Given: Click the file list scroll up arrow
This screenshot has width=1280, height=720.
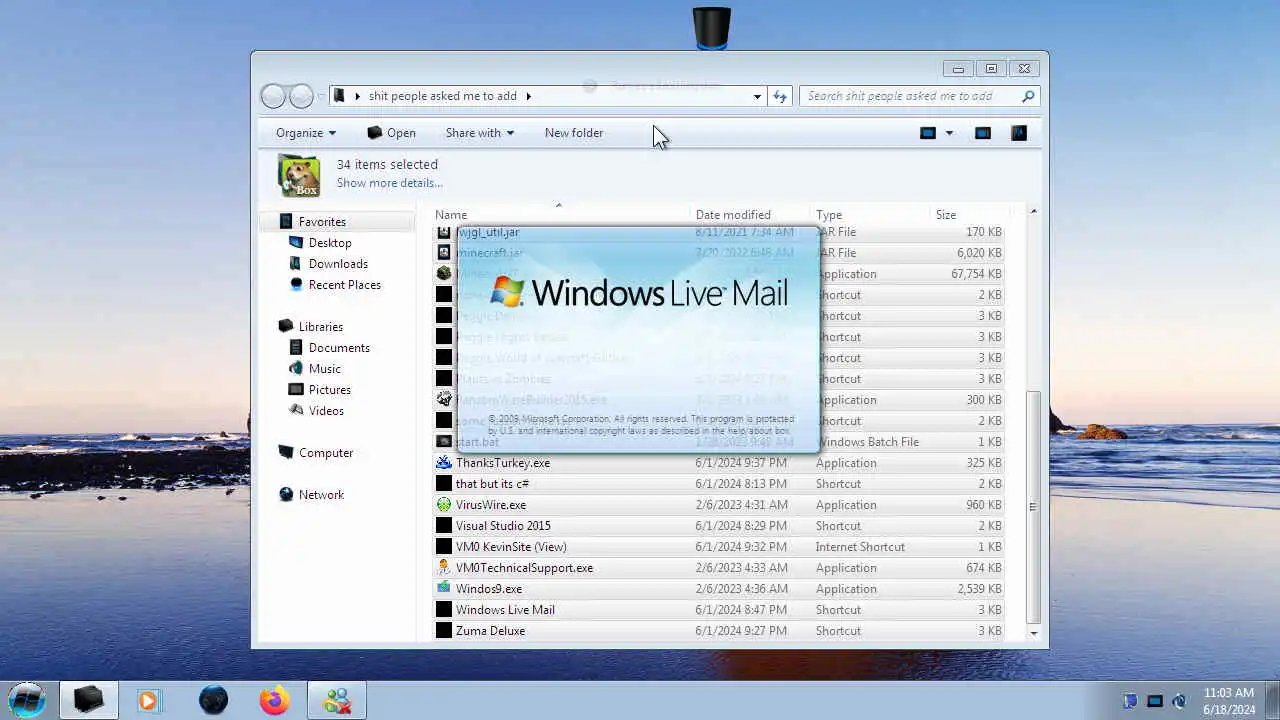Looking at the screenshot, I should pyautogui.click(x=1033, y=212).
